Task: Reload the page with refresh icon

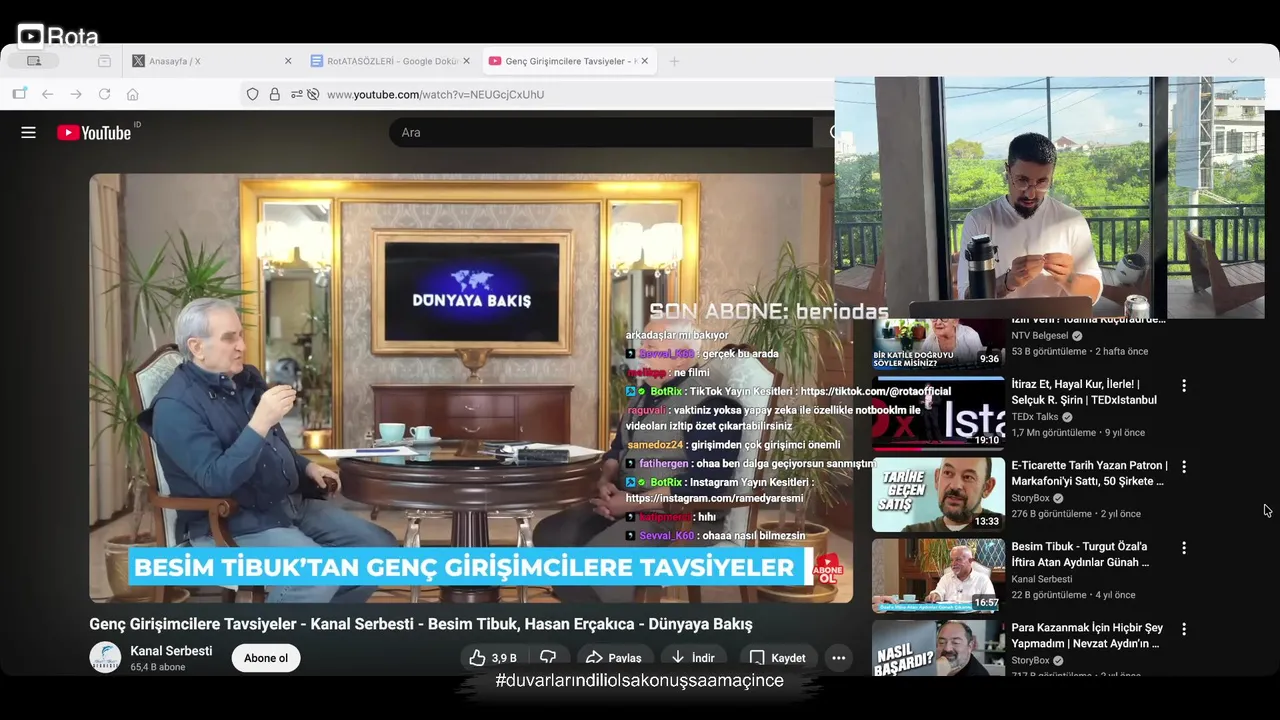Action: (104, 94)
